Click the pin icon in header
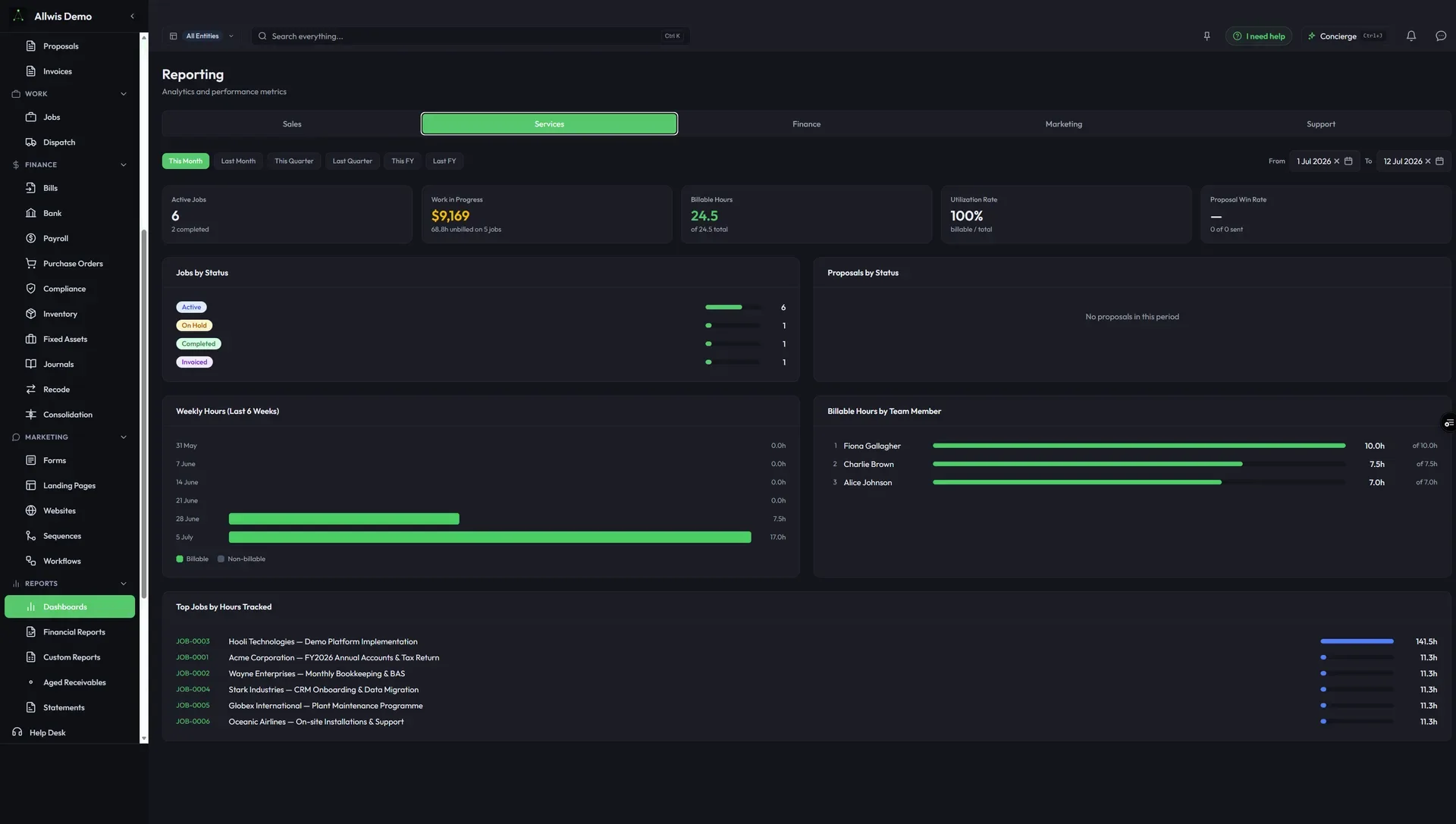Image resolution: width=1456 pixels, height=824 pixels. [1207, 36]
